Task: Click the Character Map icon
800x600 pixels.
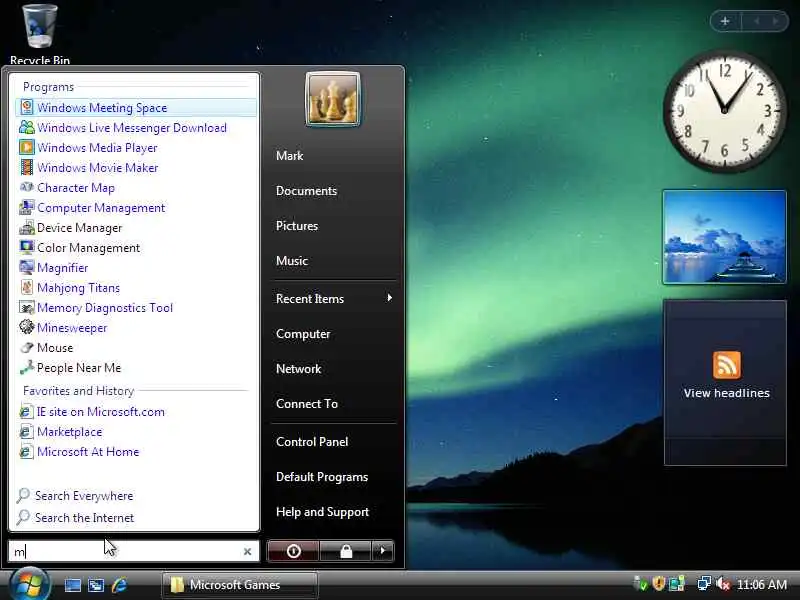Action: [x=27, y=187]
